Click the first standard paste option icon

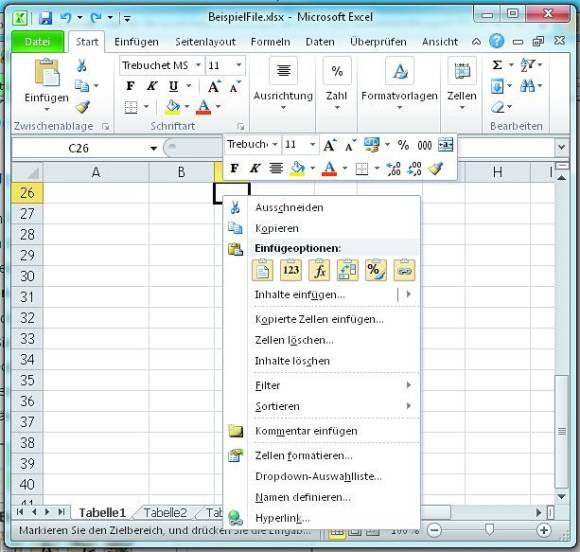coord(263,270)
